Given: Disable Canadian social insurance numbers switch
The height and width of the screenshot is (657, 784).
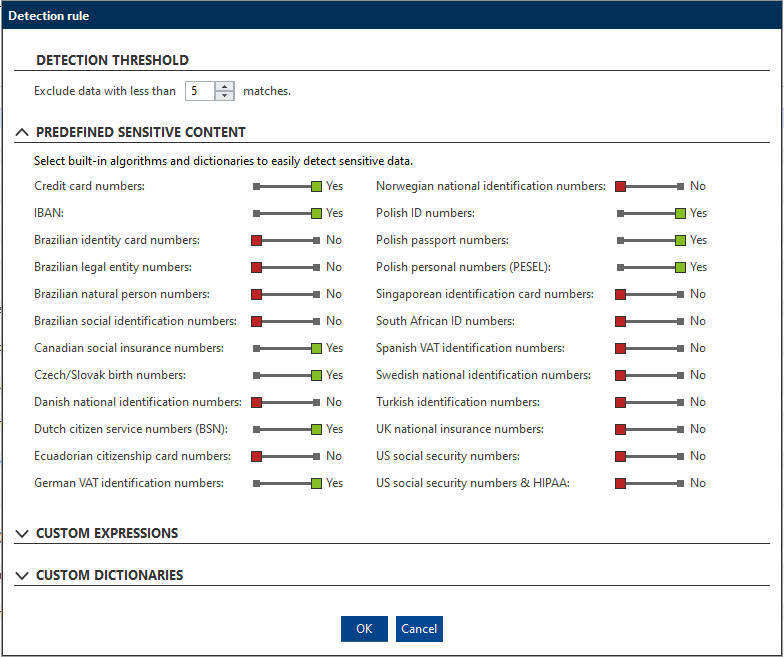Looking at the screenshot, I should (287, 348).
